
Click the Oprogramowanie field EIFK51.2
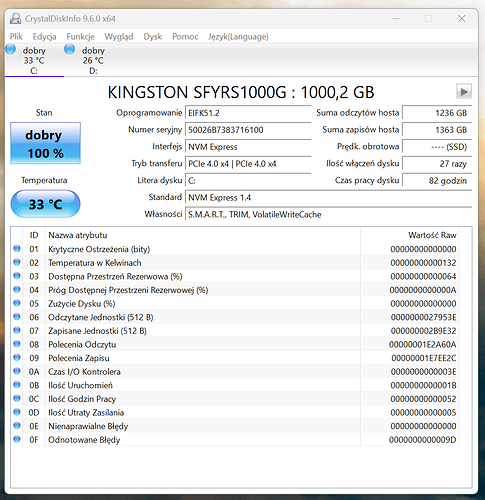pos(248,113)
